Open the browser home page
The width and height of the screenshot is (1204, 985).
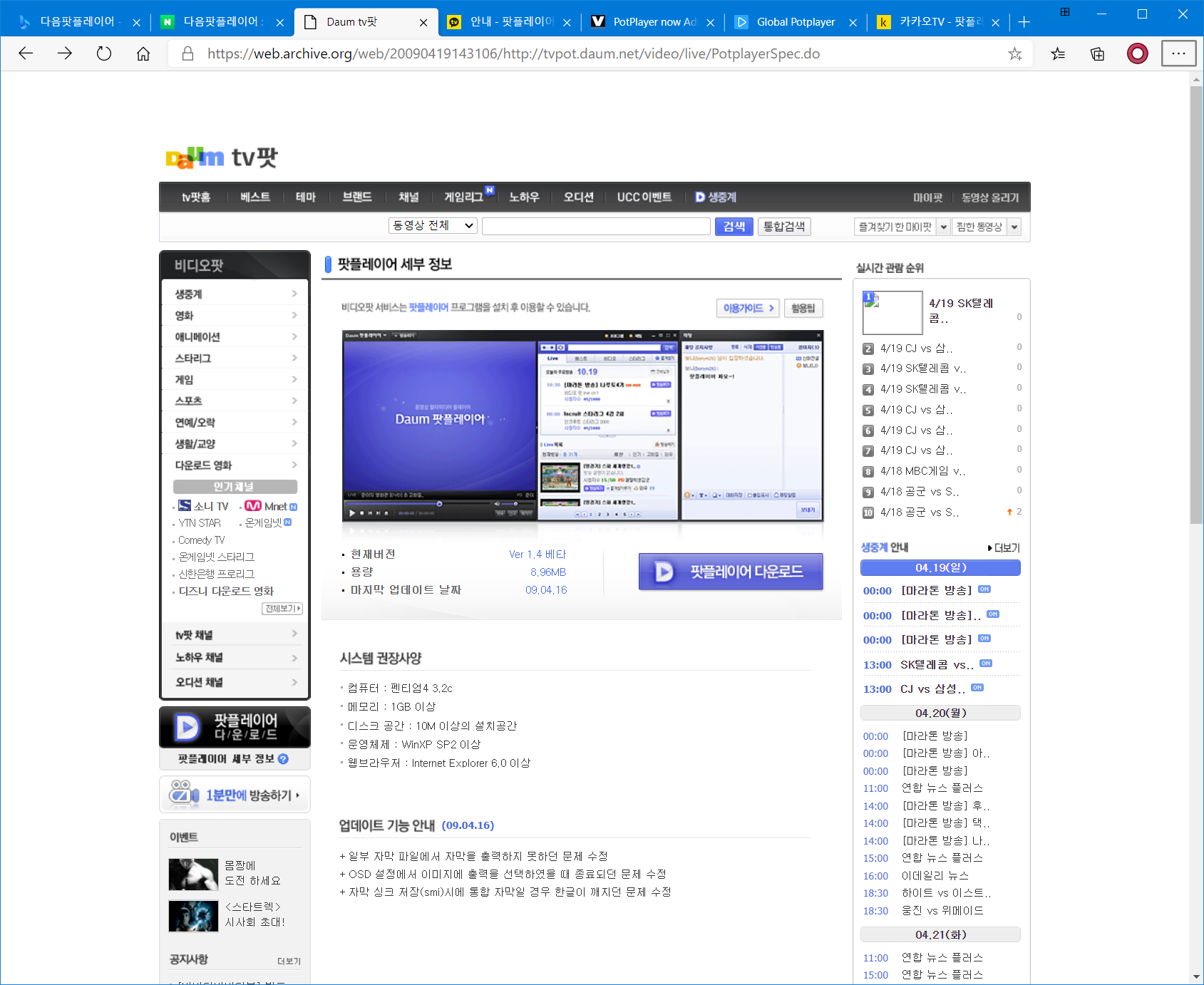point(143,53)
